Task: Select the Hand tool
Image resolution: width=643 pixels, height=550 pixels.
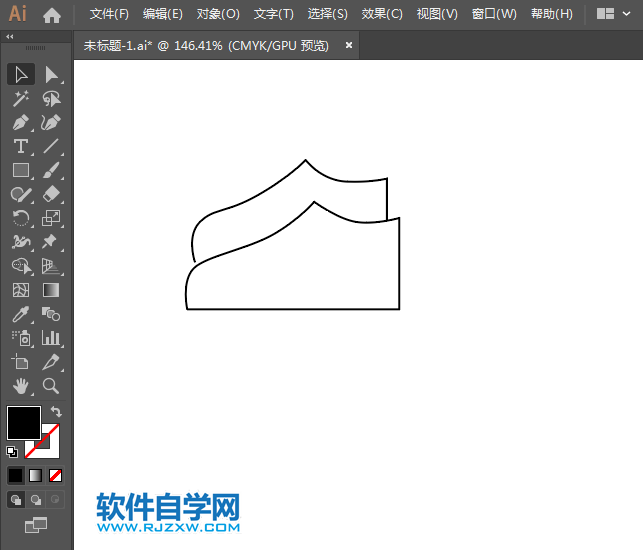Action: coord(21,386)
